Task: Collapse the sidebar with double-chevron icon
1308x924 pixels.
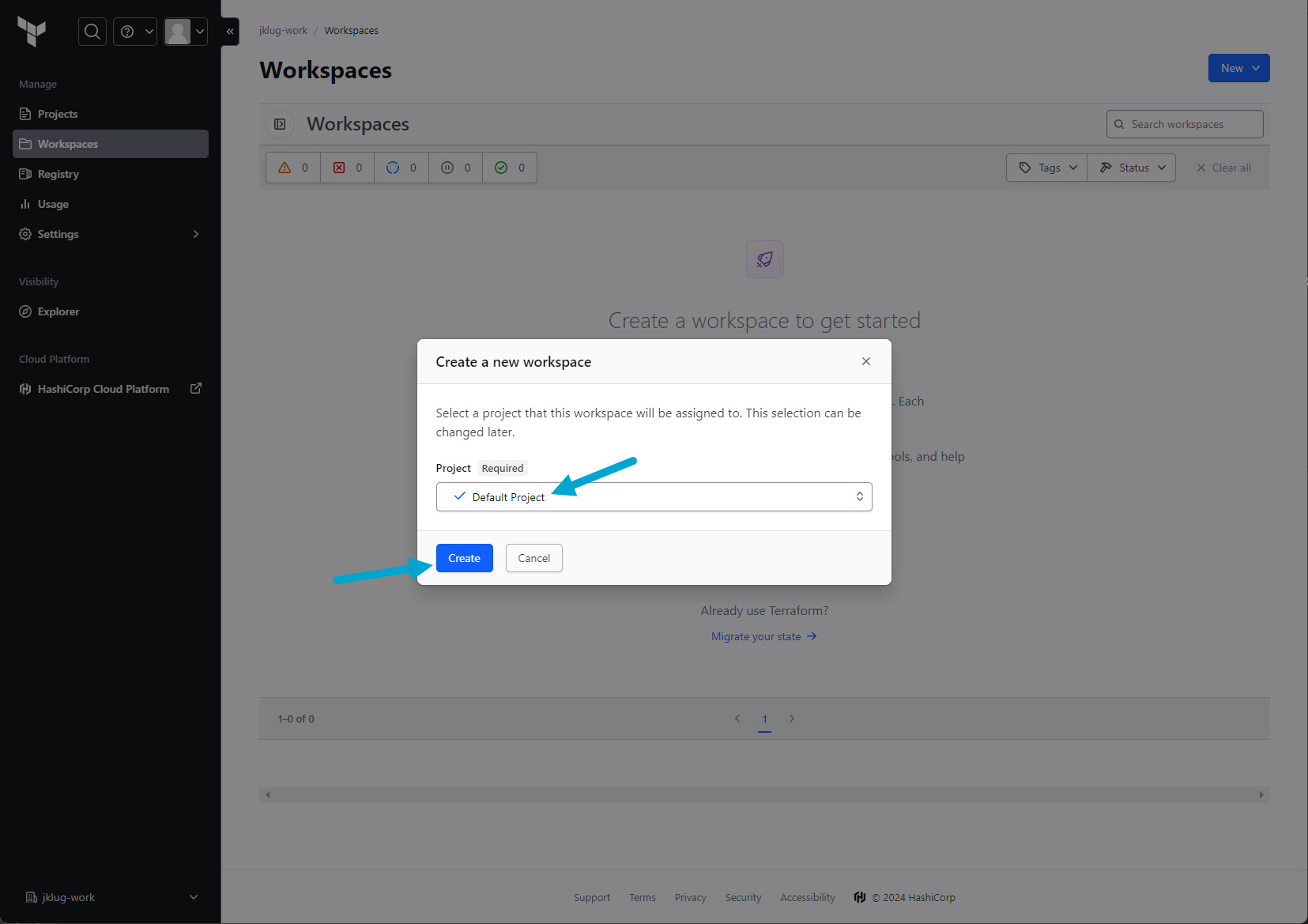Action: [x=230, y=32]
